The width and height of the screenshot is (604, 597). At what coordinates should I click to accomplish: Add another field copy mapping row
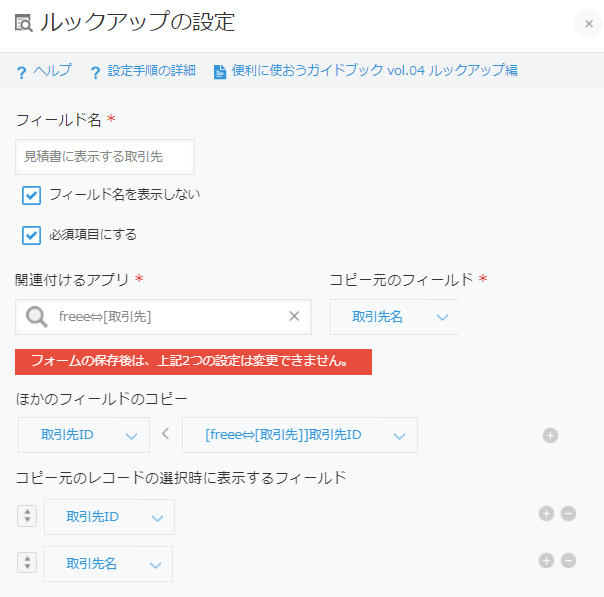pos(550,436)
